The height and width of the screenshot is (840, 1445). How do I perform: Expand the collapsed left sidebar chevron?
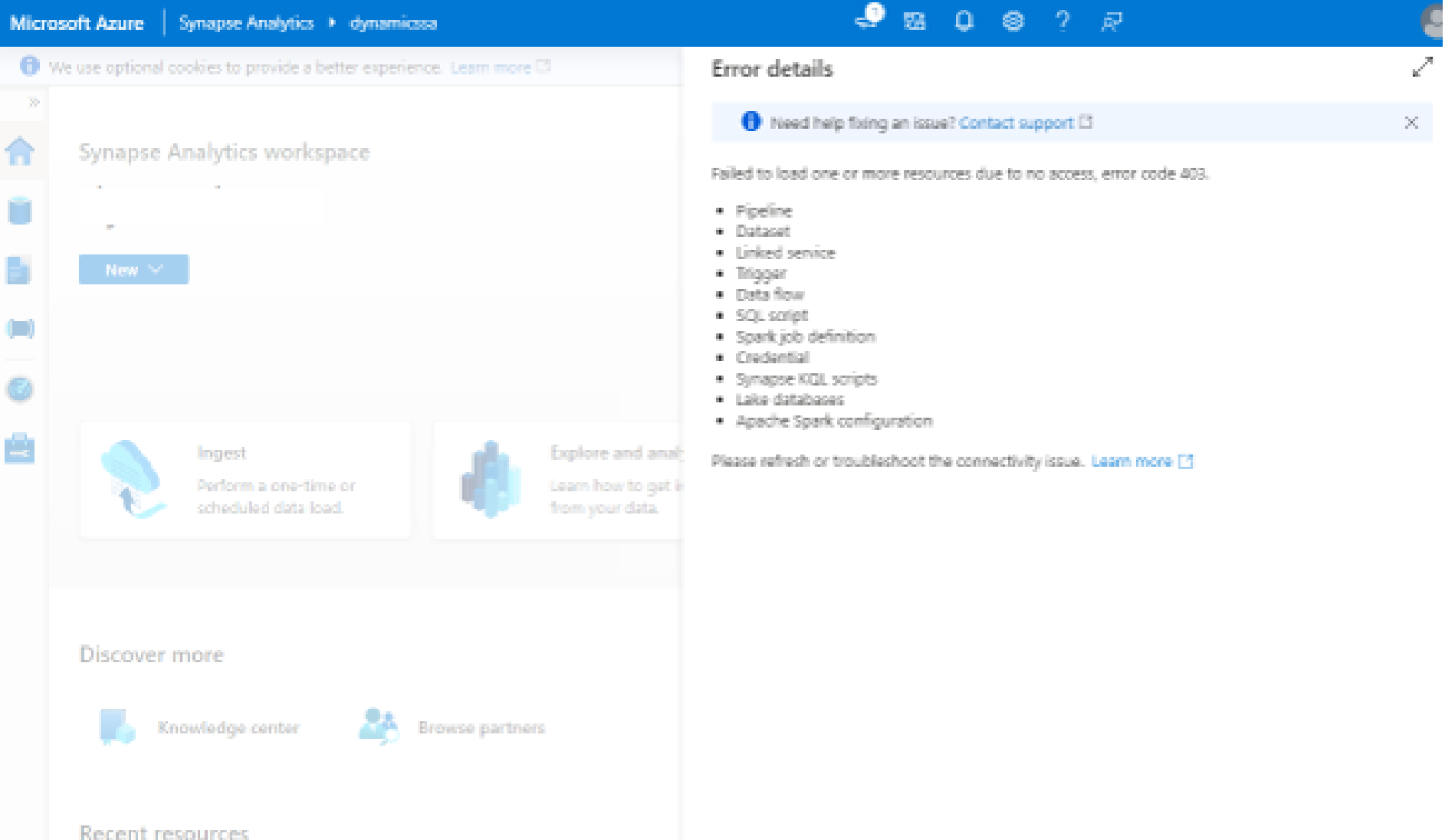click(34, 100)
